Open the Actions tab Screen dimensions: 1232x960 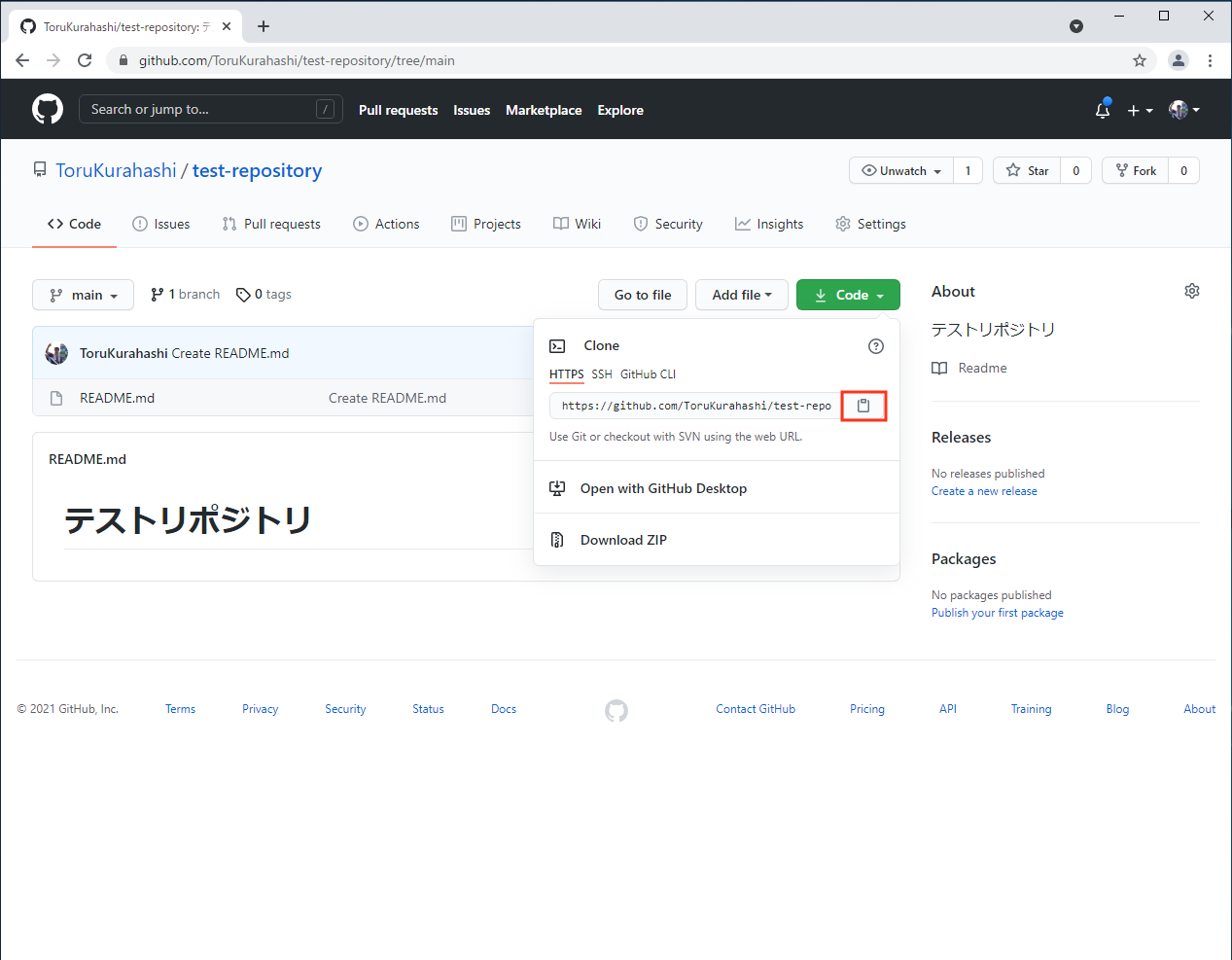[x=387, y=224]
